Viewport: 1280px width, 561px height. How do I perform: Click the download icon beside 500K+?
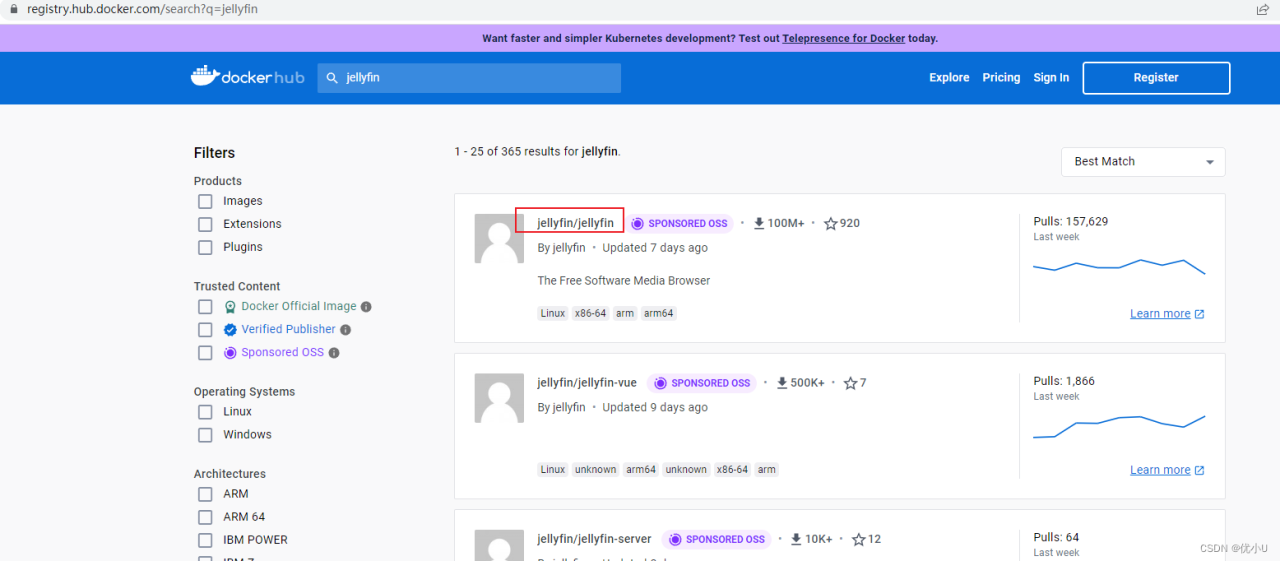coord(782,383)
